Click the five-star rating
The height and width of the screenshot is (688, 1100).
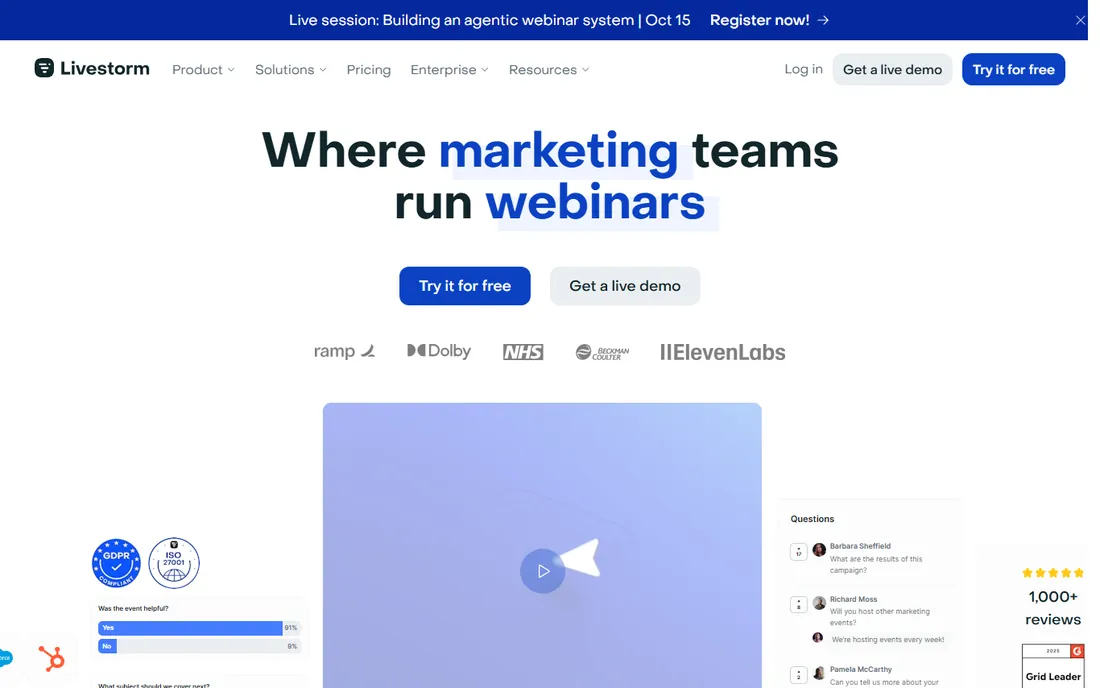(x=1052, y=573)
